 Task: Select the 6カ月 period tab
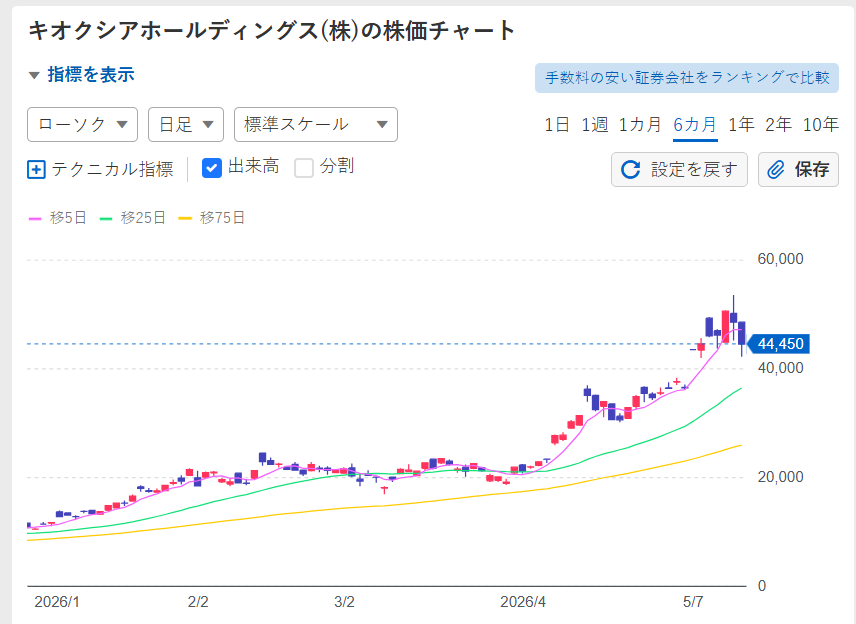click(x=695, y=124)
